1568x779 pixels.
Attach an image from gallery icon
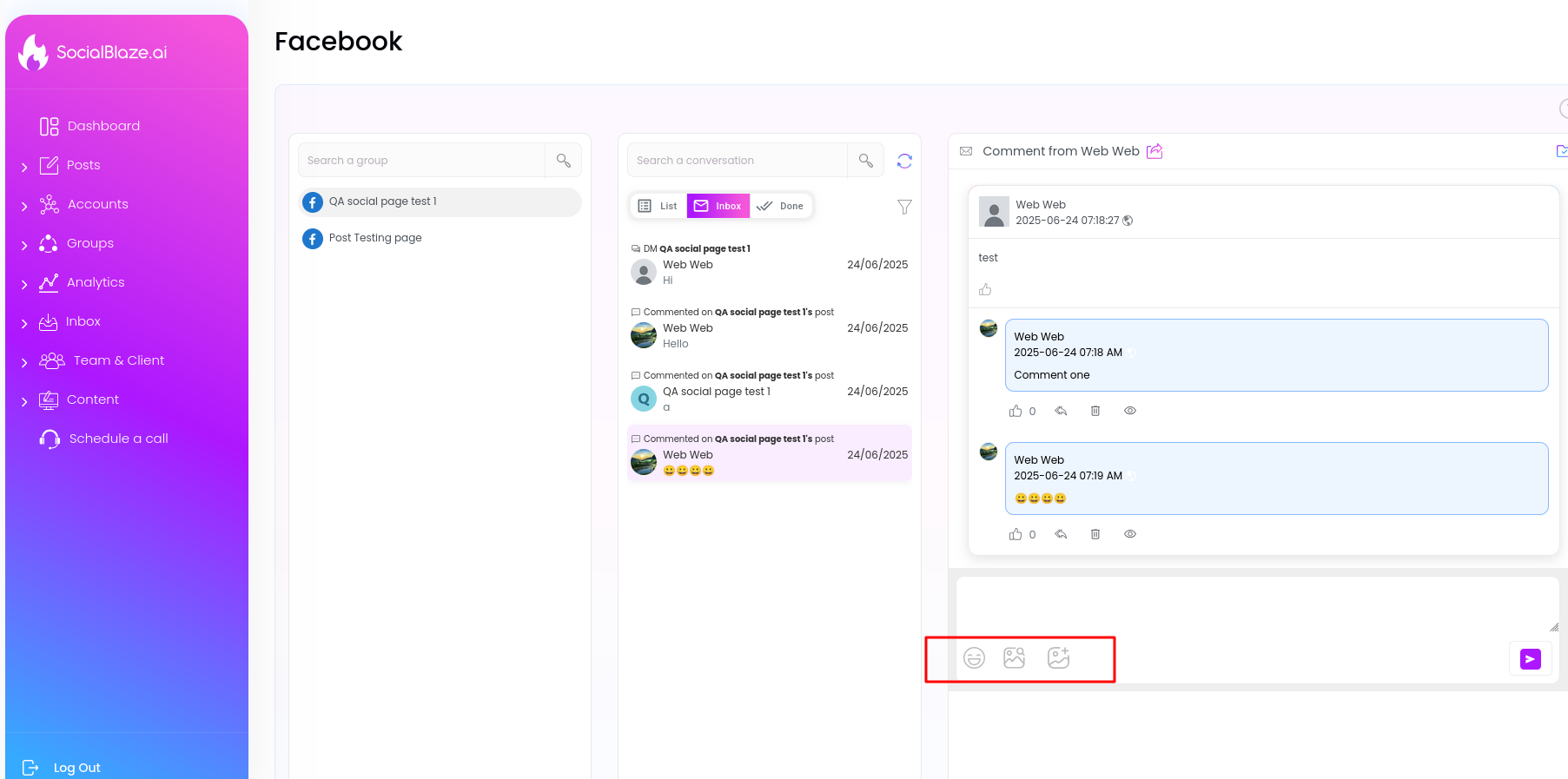pyautogui.click(x=1015, y=658)
